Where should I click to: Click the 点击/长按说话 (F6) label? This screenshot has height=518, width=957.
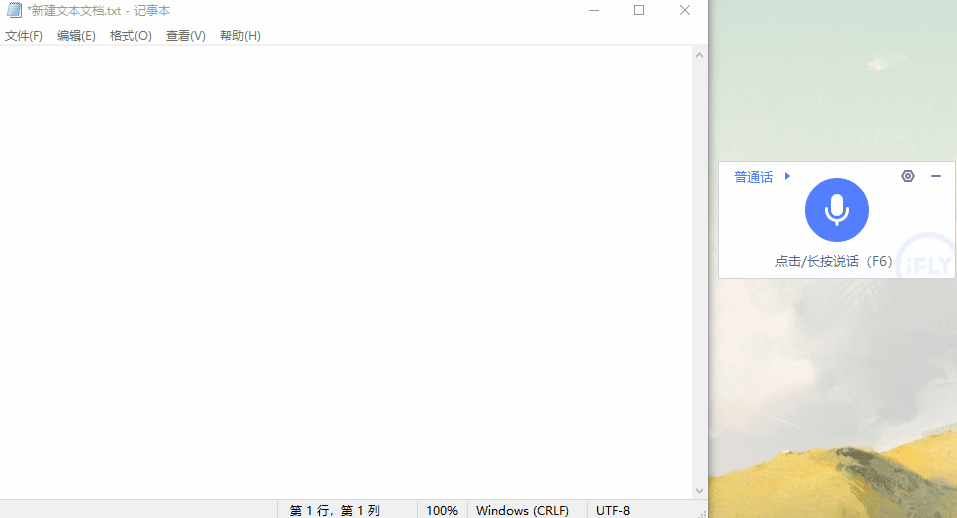click(833, 261)
